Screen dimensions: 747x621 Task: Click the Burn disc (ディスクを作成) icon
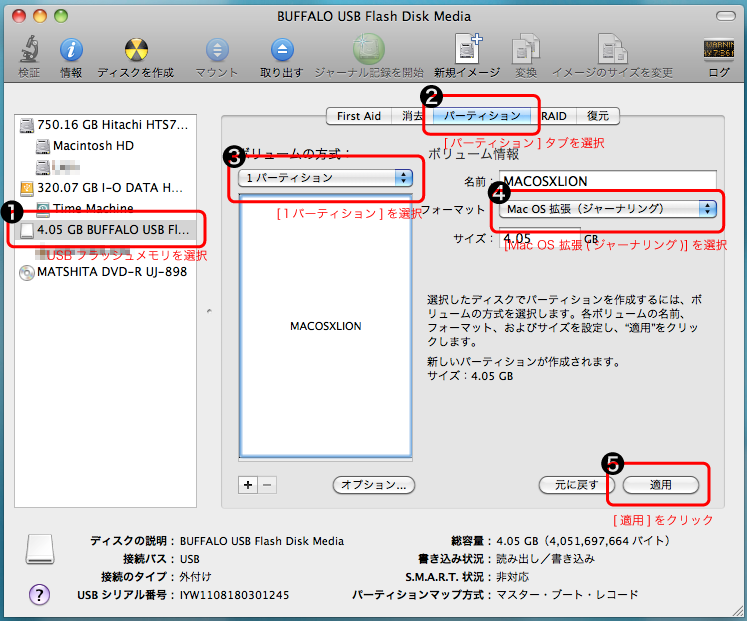(136, 50)
